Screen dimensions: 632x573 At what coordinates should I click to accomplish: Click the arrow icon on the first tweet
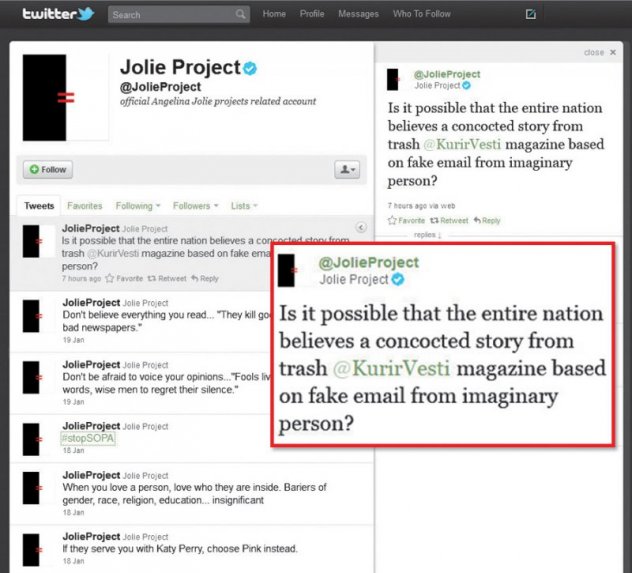361,229
